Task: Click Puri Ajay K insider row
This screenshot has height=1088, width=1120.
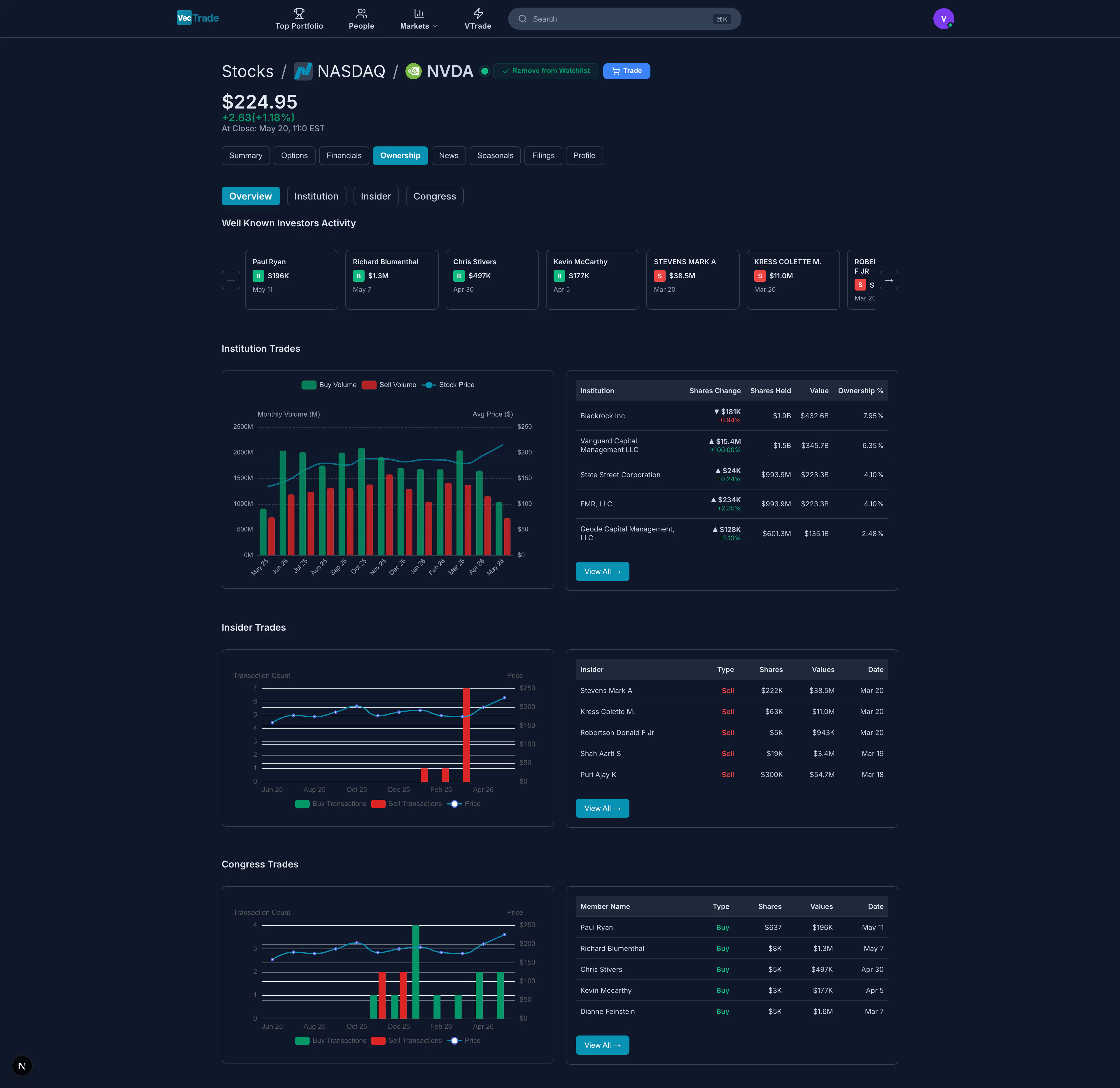Action: point(731,774)
